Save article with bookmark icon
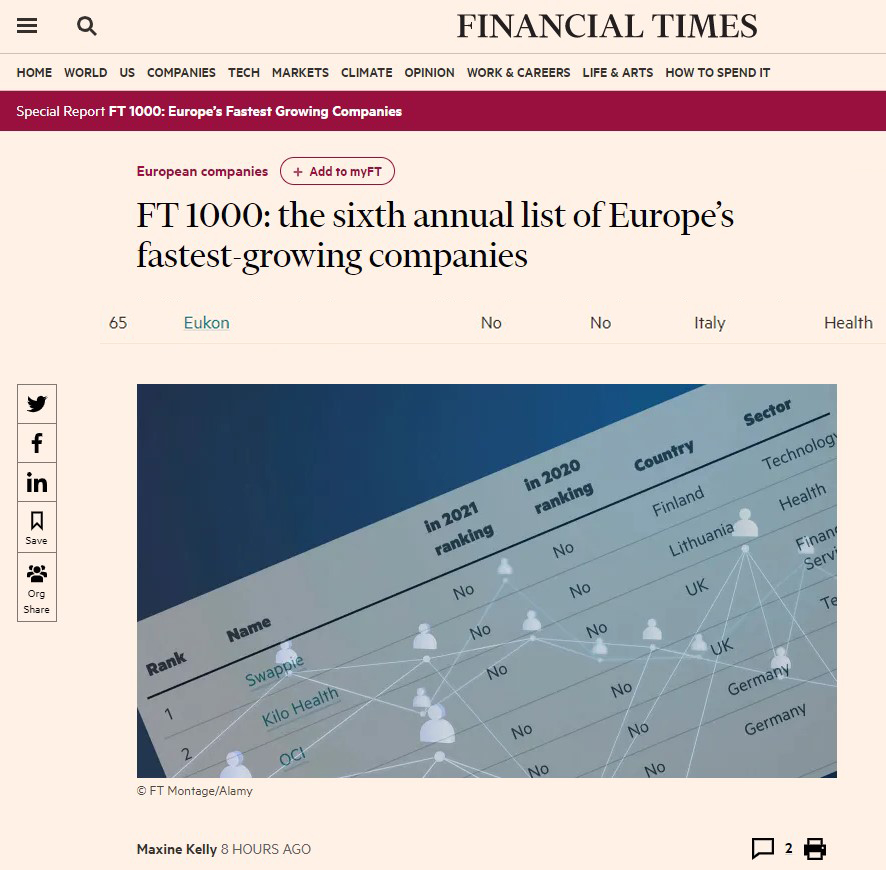This screenshot has width=886, height=870. point(37,527)
